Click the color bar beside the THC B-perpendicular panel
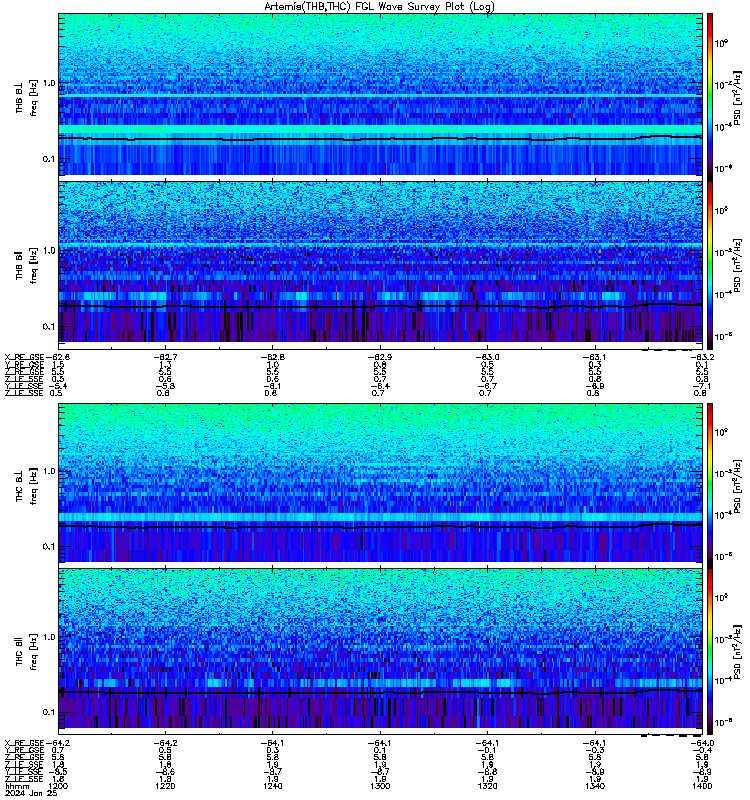This screenshot has height=800, width=750. [710, 486]
